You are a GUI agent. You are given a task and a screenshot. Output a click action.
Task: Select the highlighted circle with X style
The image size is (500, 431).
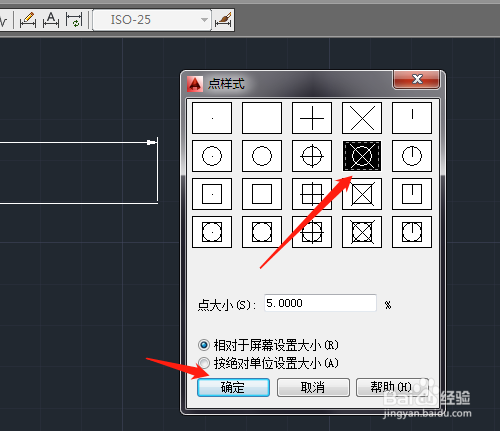[x=362, y=156]
